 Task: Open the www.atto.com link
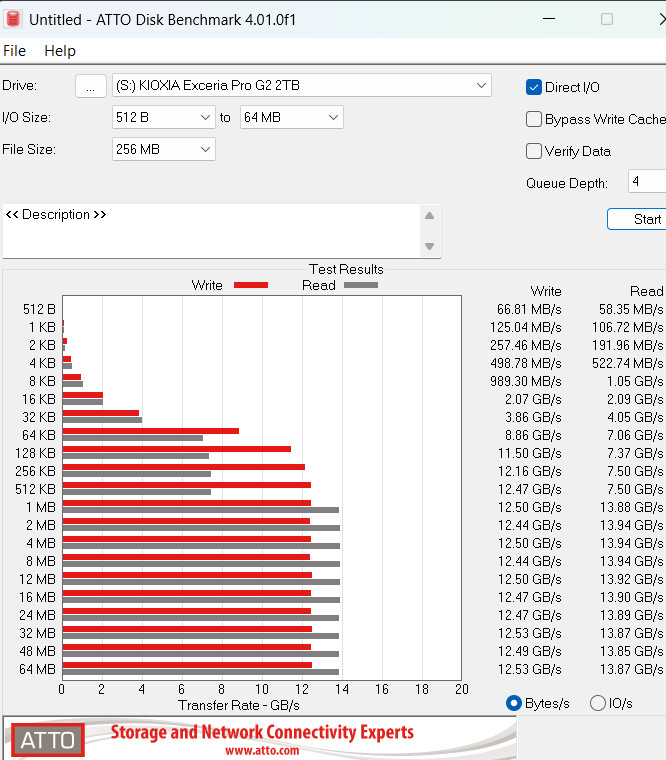point(262,751)
